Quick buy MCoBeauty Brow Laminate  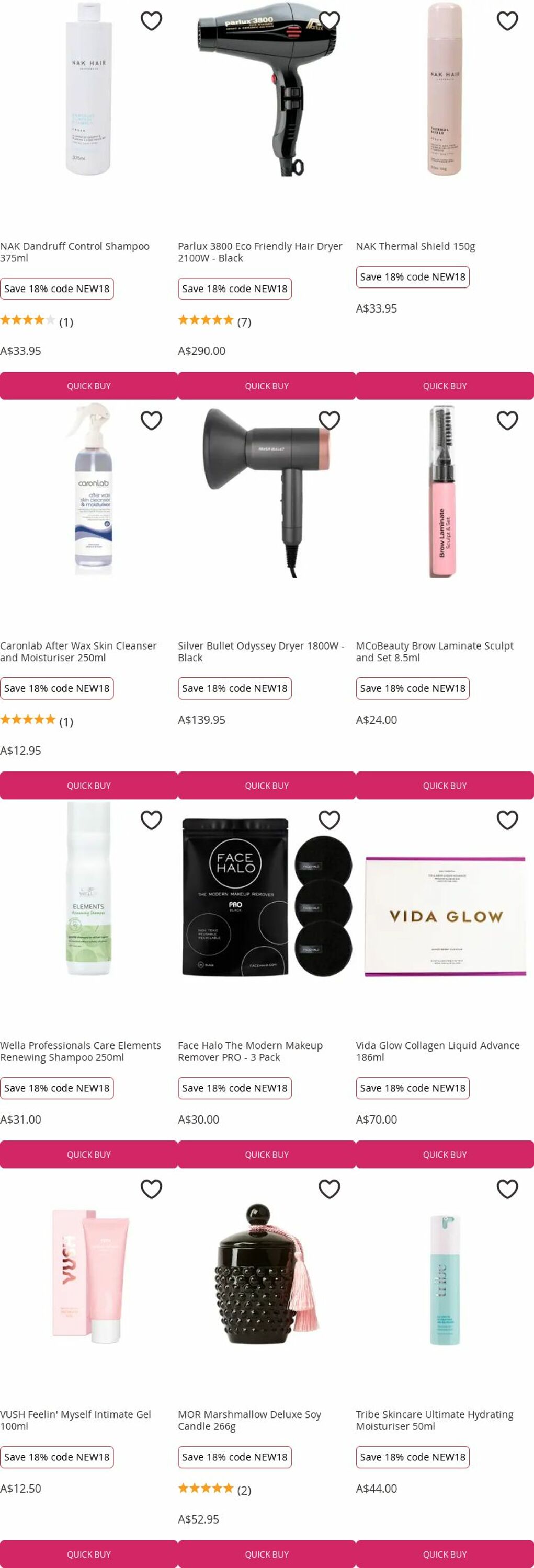coord(445,785)
